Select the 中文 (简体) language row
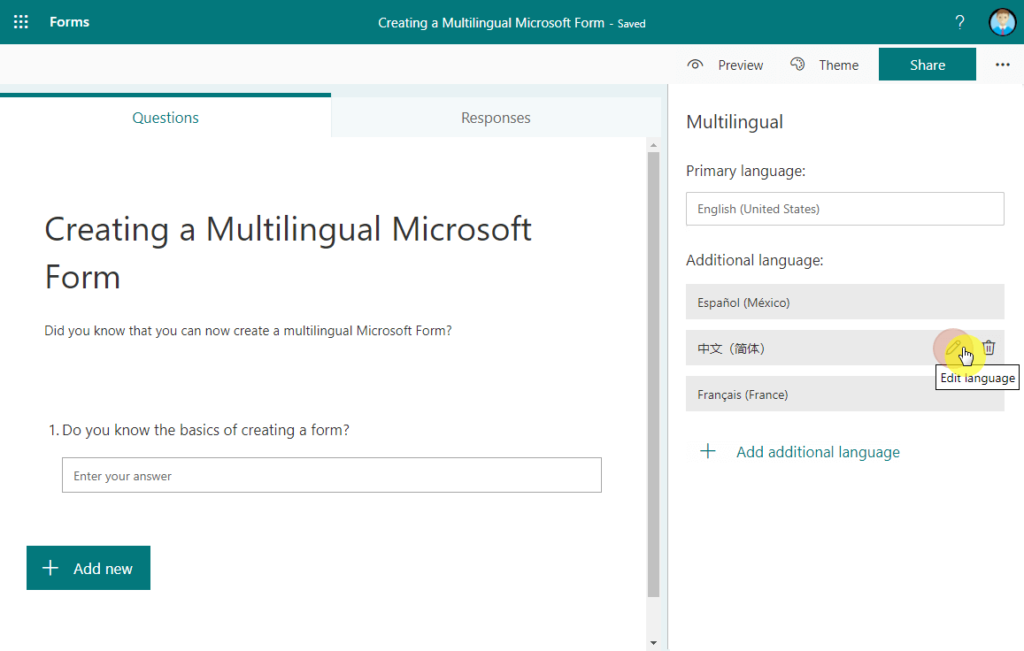 (x=845, y=348)
